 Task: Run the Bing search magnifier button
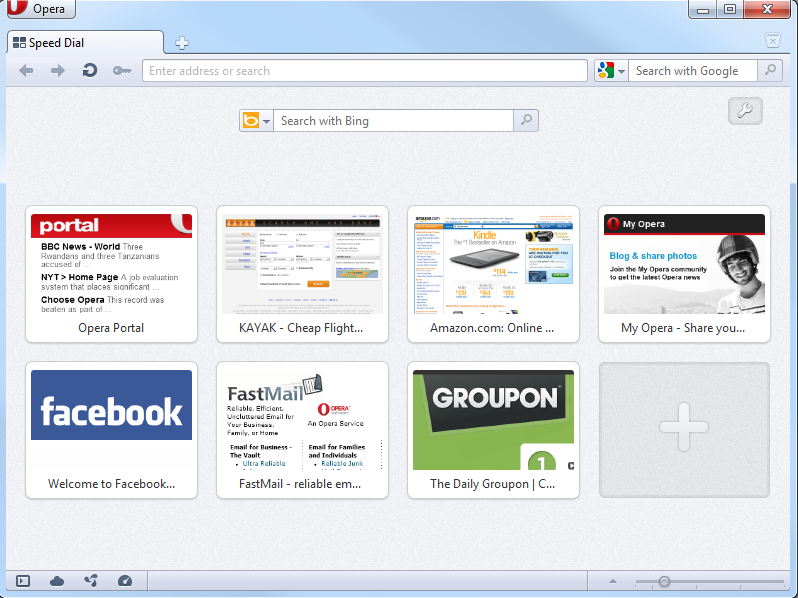pos(526,121)
